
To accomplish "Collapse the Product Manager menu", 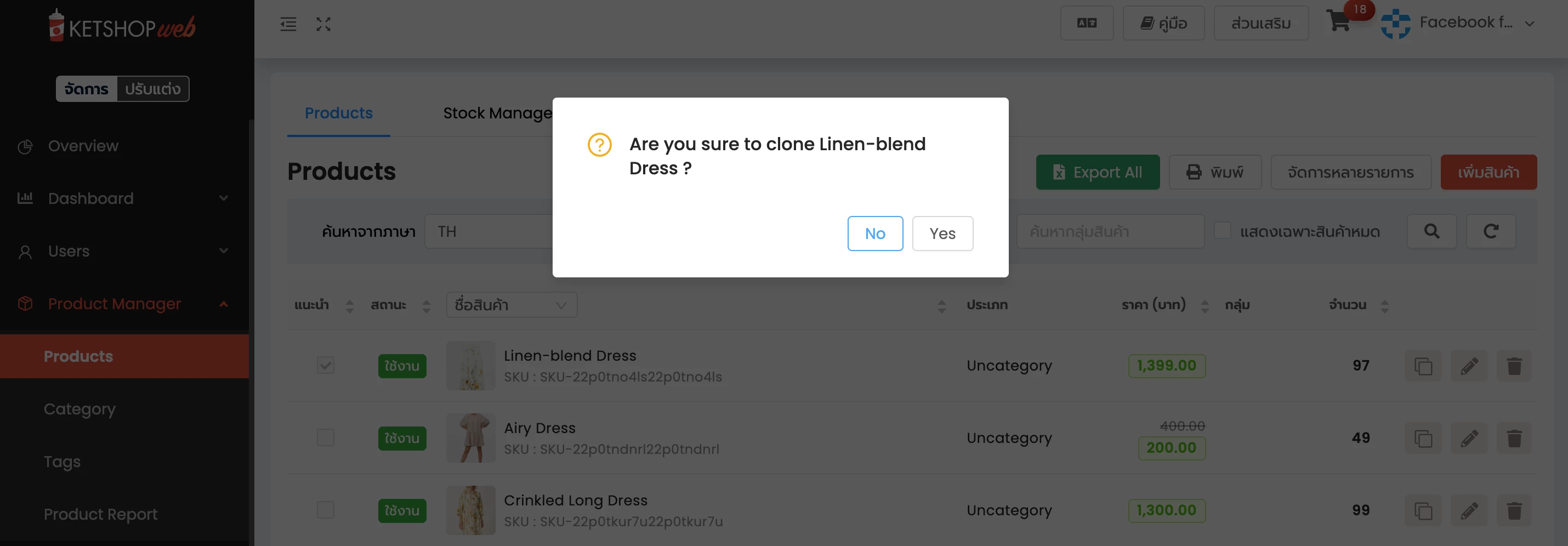I will click(124, 304).
